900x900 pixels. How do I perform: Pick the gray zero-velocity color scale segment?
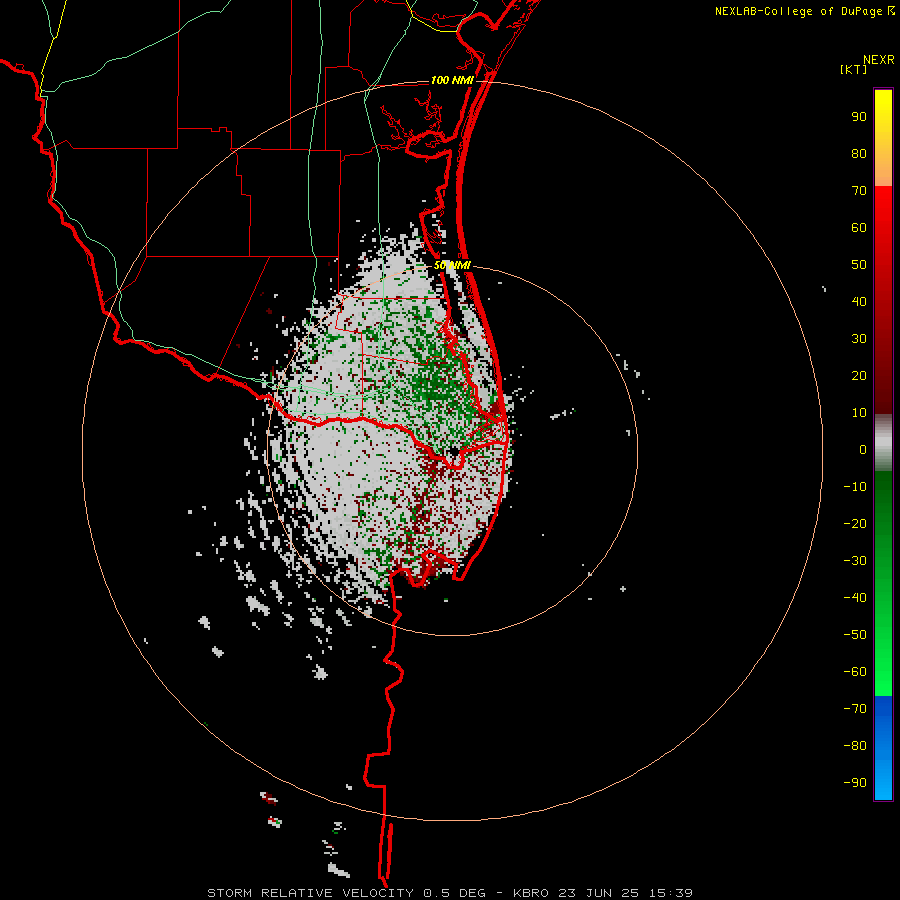(x=883, y=443)
